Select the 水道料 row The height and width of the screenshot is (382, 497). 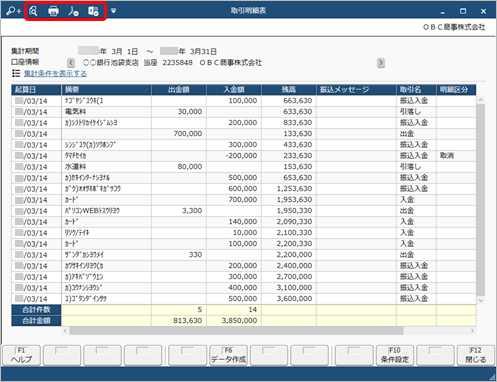click(x=244, y=167)
